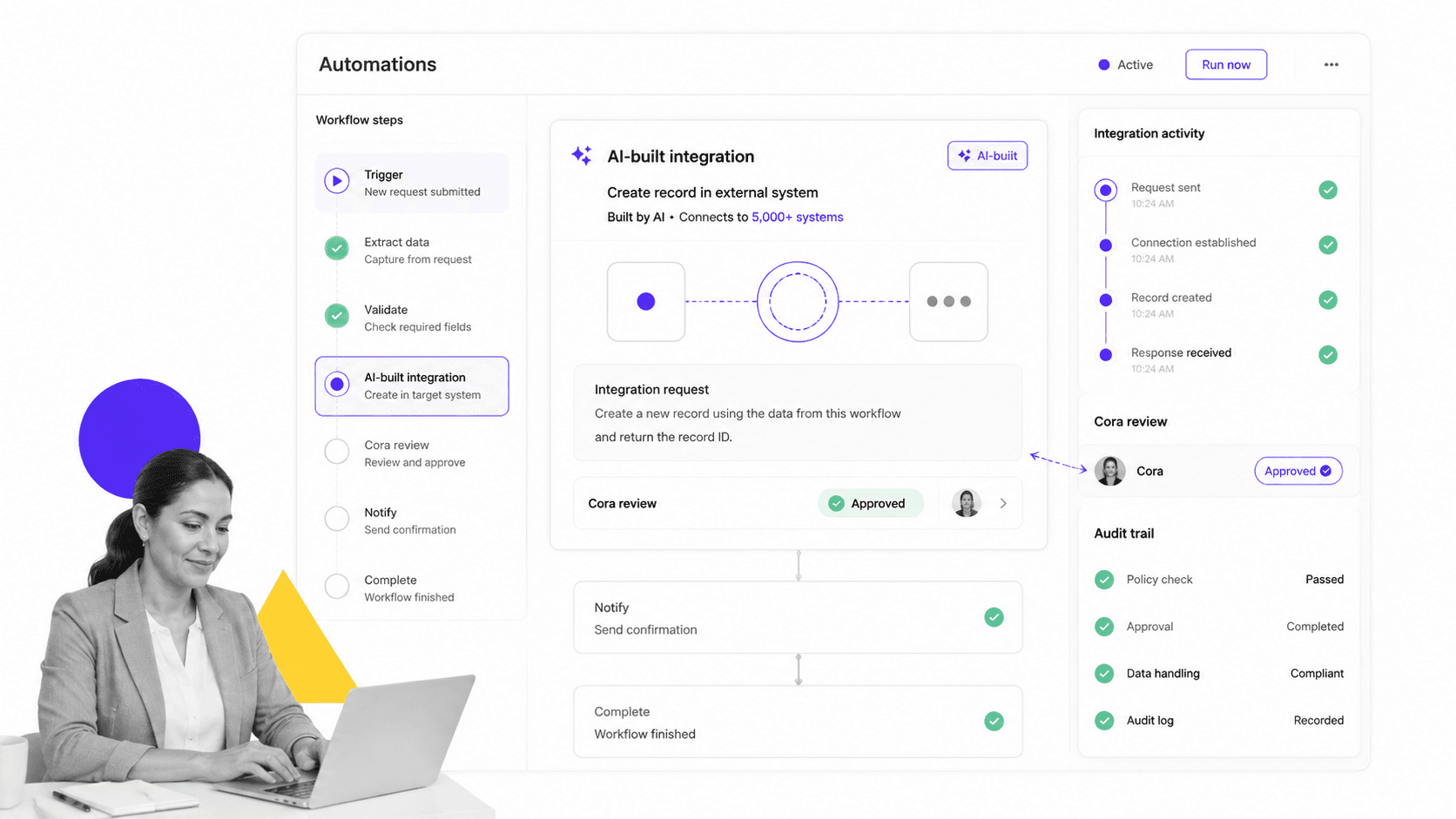Open the Notify Send confirmation card
The image size is (1456, 819).
pos(798,617)
